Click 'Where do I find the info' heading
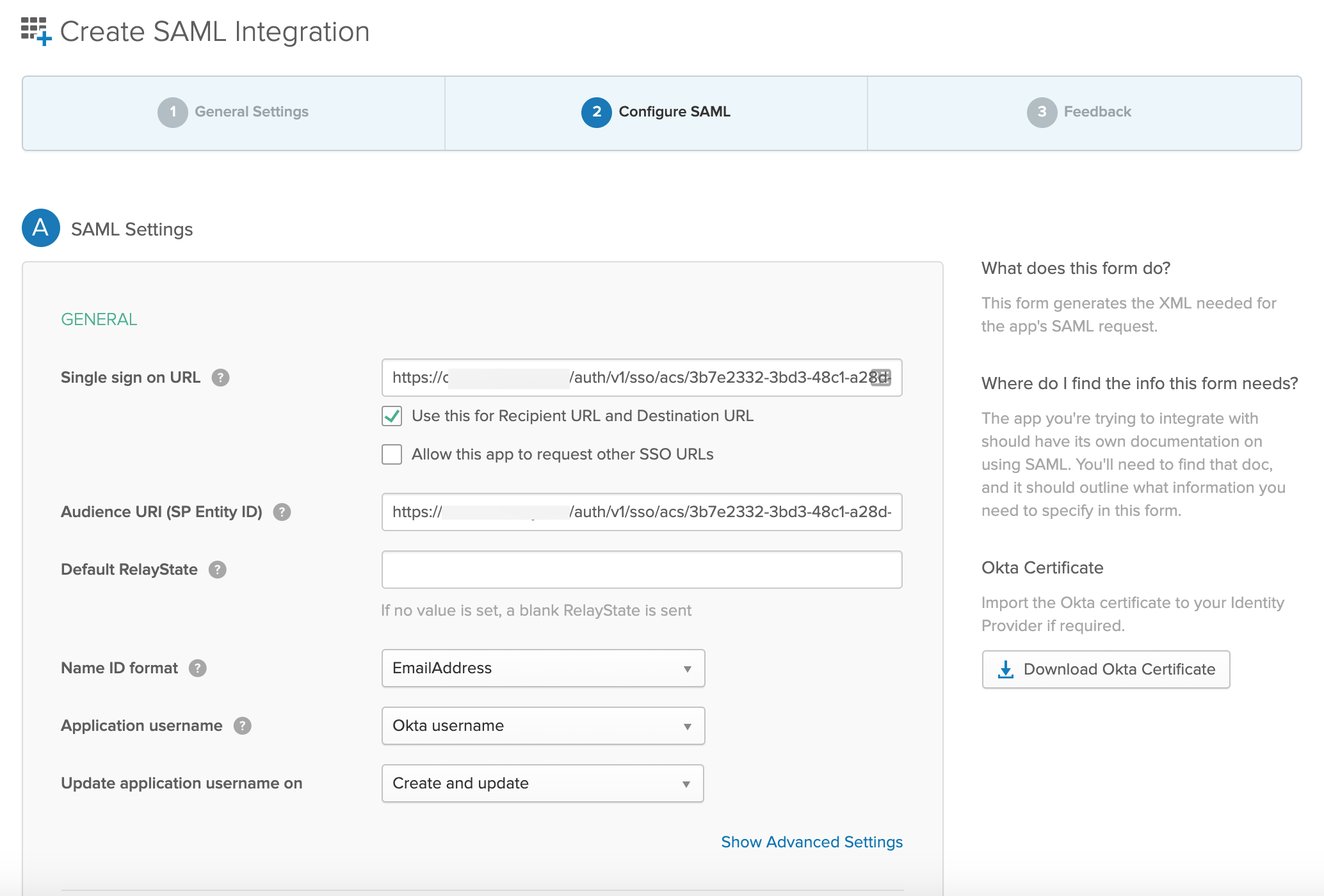 [x=1140, y=383]
